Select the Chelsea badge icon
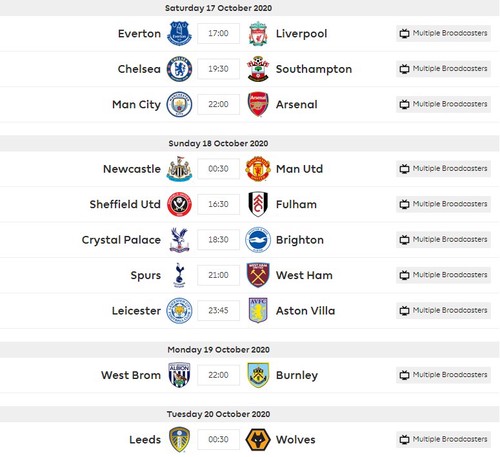This screenshot has width=500, height=457. point(179,69)
